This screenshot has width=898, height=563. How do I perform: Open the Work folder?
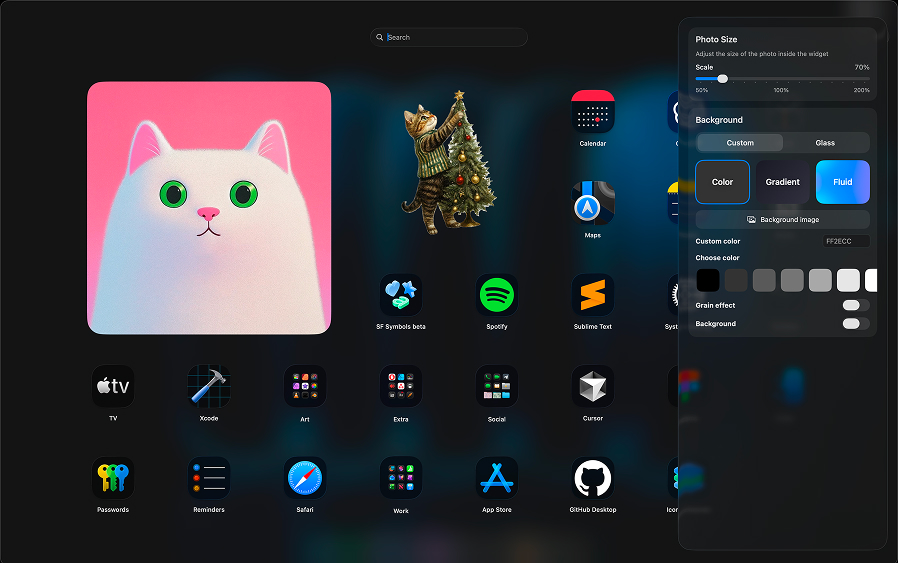401,478
